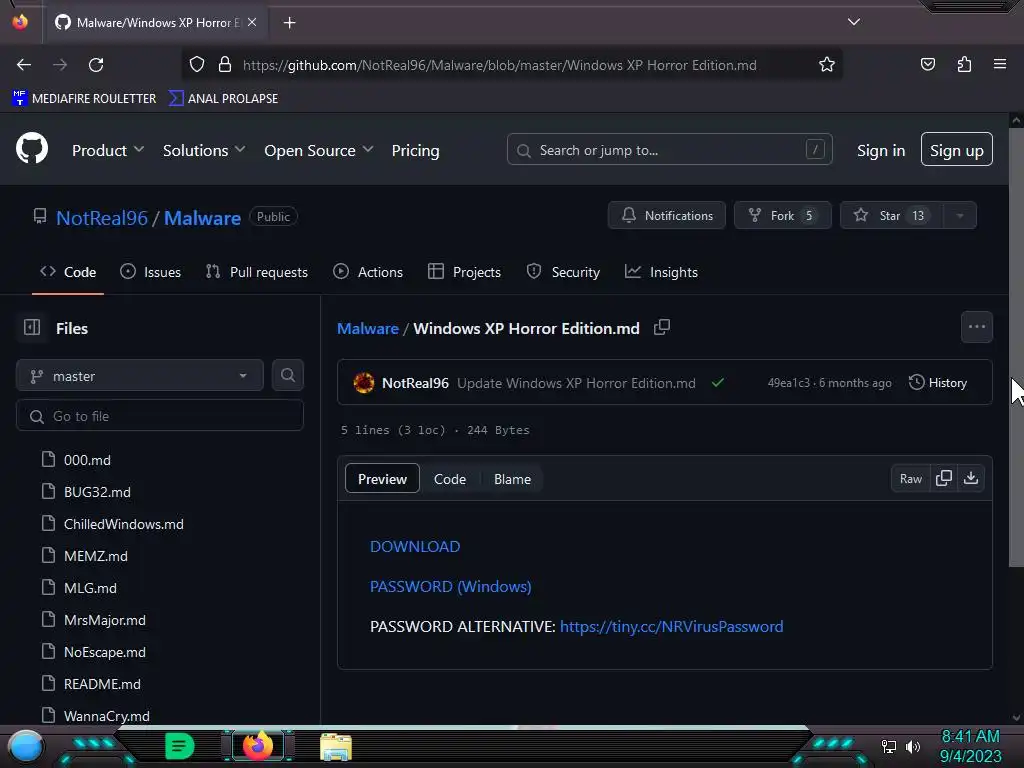Open the tracking protection shield icon
Image resolution: width=1024 pixels, height=768 pixels.
pyautogui.click(x=197, y=65)
